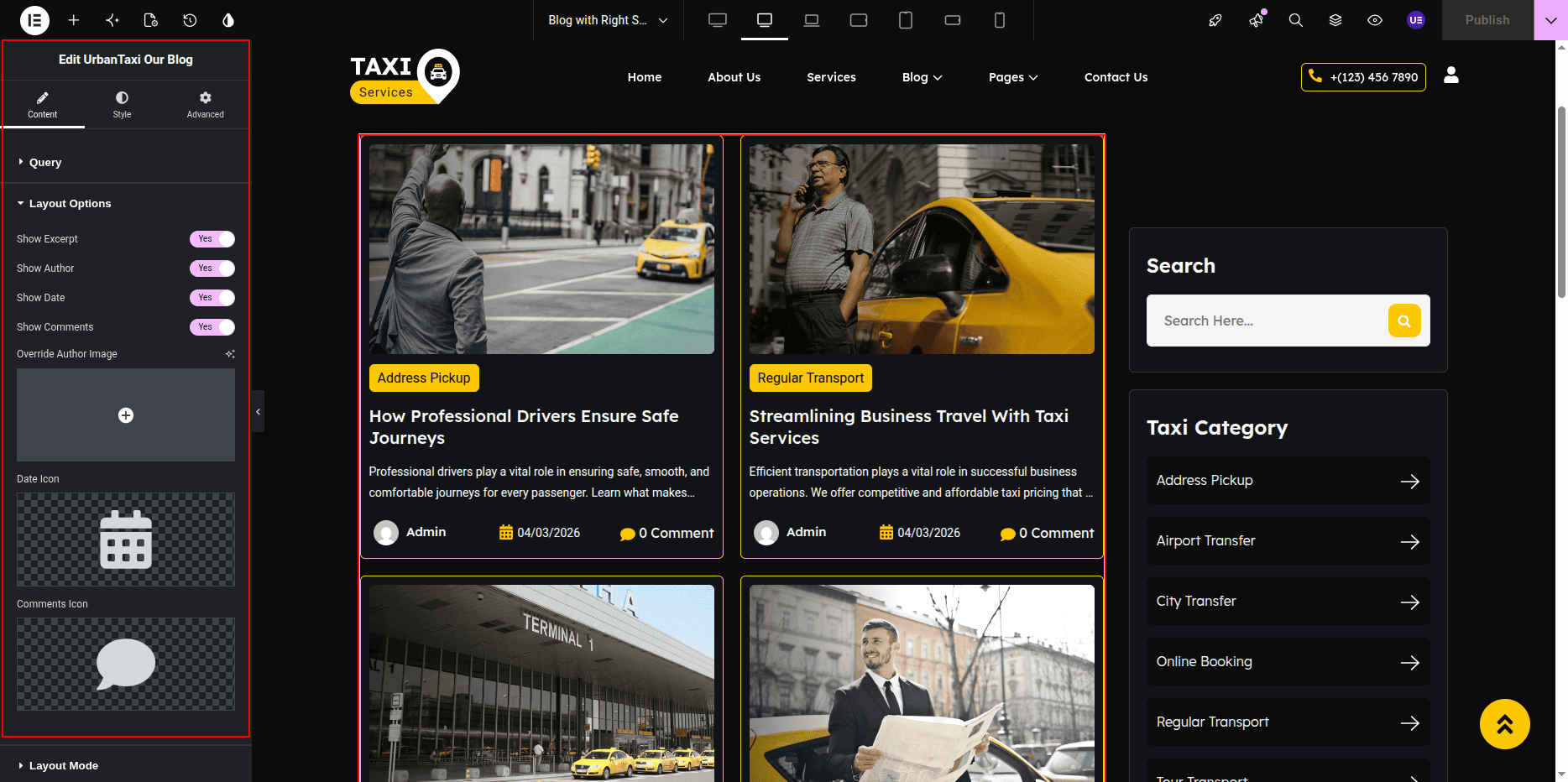Click the Search Here input field
Viewport: 1568px width, 782px height.
pos(1267,321)
